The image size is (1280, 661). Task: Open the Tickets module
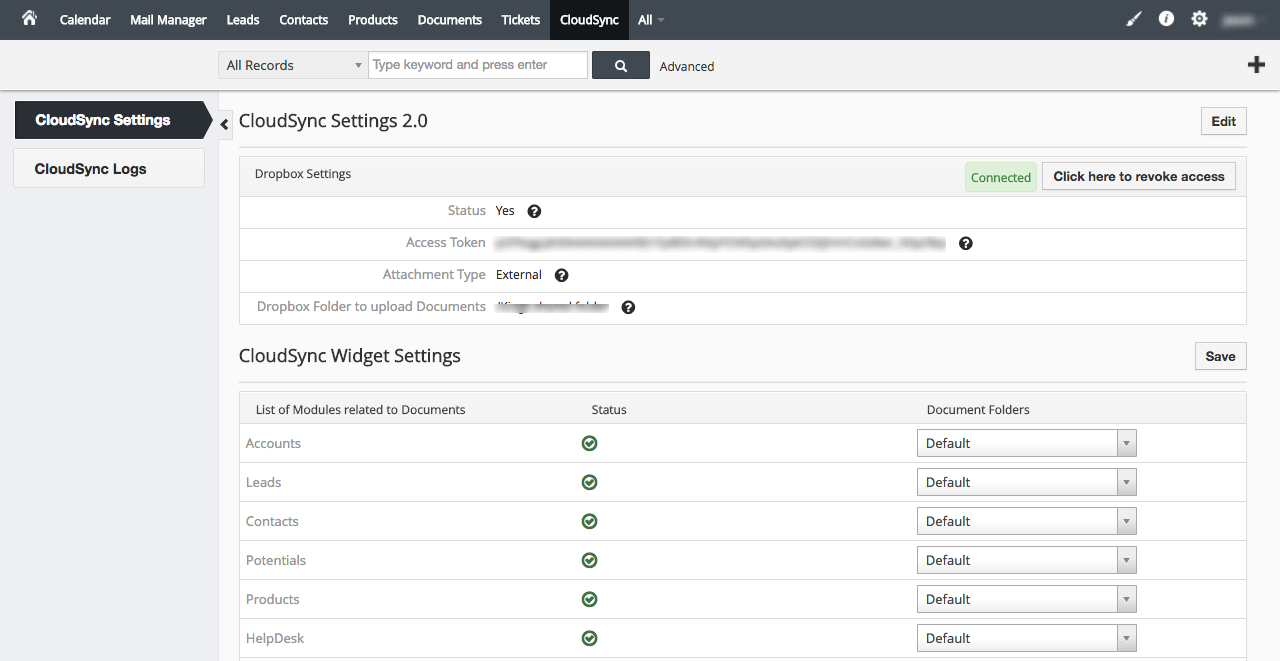521,20
